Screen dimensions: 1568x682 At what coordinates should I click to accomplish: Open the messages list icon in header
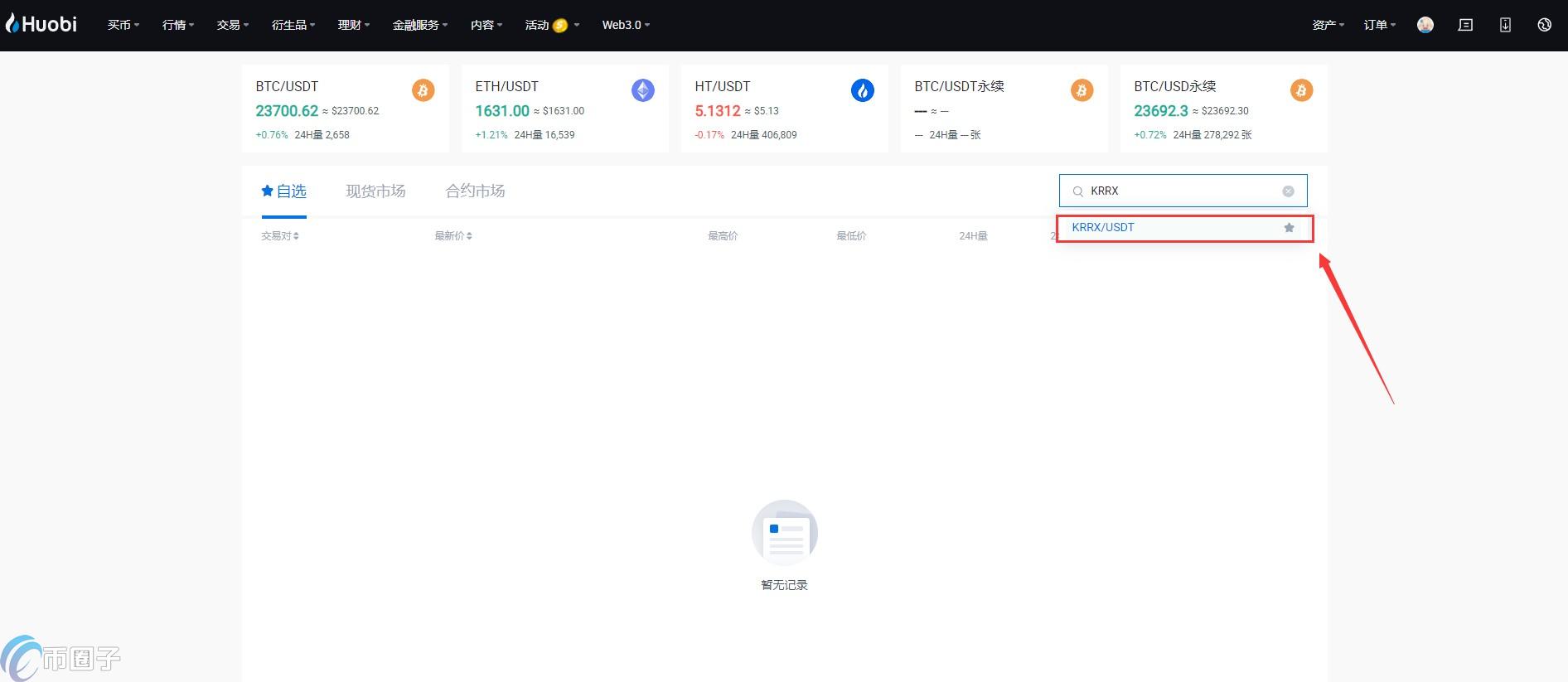[1465, 25]
